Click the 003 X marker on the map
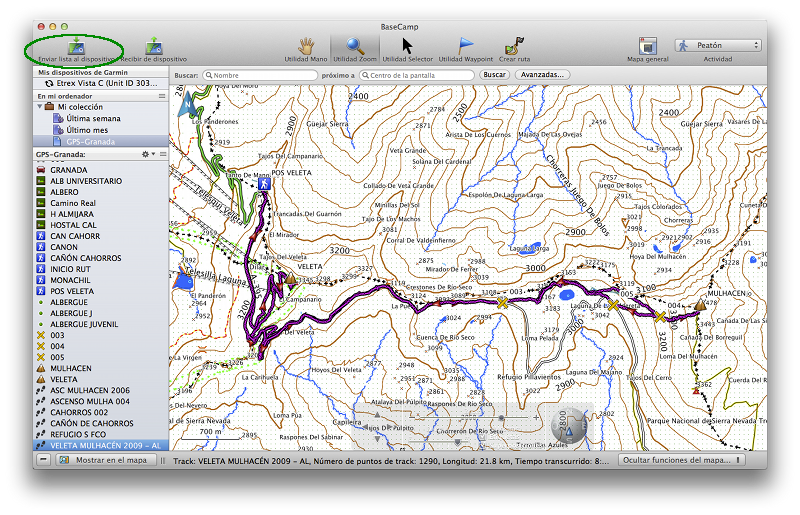 pyautogui.click(x=503, y=304)
